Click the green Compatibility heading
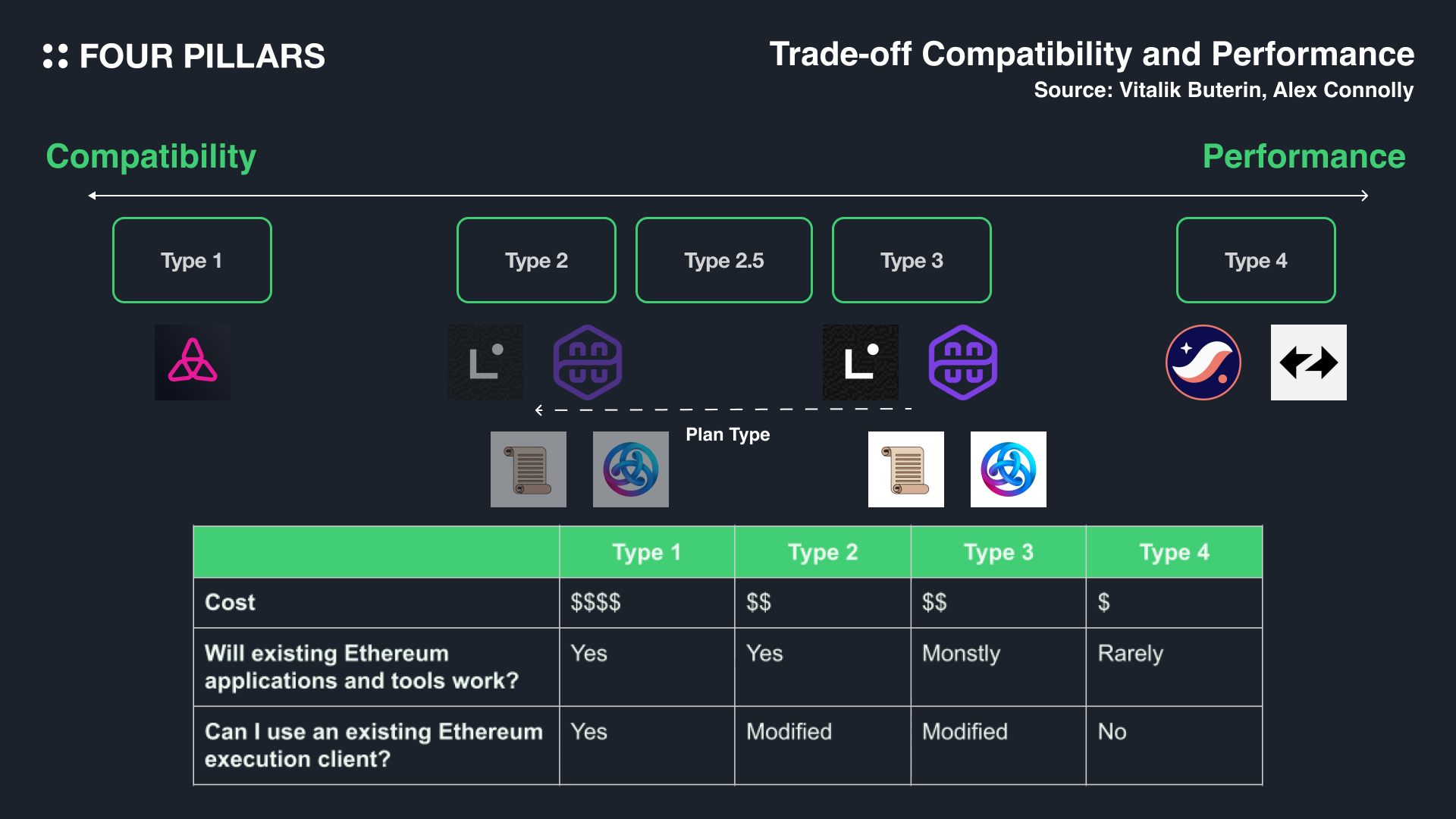Viewport: 1456px width, 819px height. pos(151,156)
